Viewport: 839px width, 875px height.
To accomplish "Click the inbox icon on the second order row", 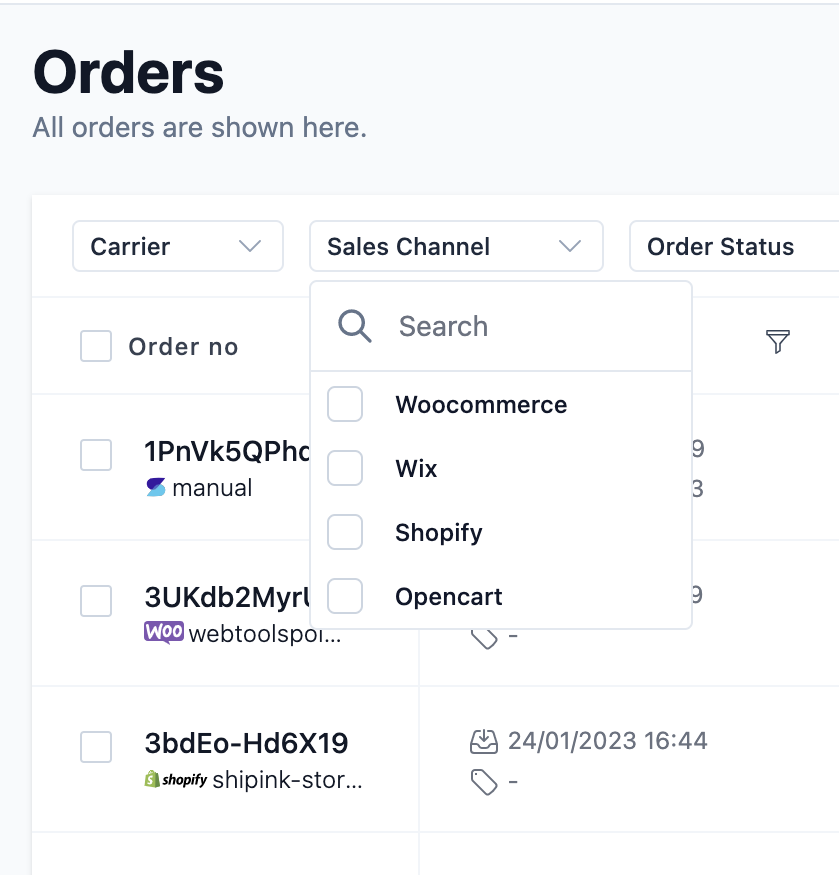I will (x=484, y=594).
